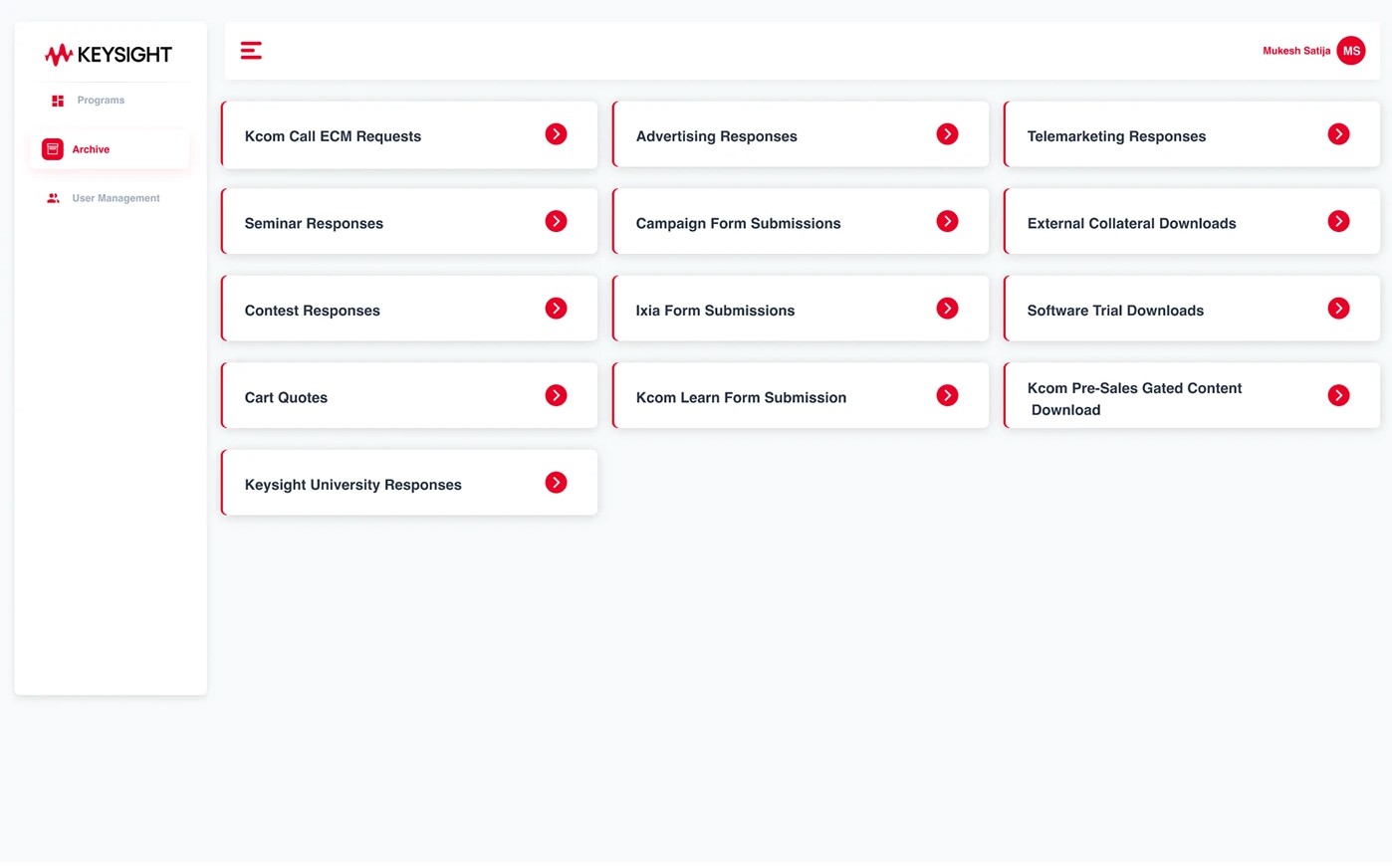Click the User Management people icon
The height and width of the screenshot is (868, 1392).
click(53, 198)
